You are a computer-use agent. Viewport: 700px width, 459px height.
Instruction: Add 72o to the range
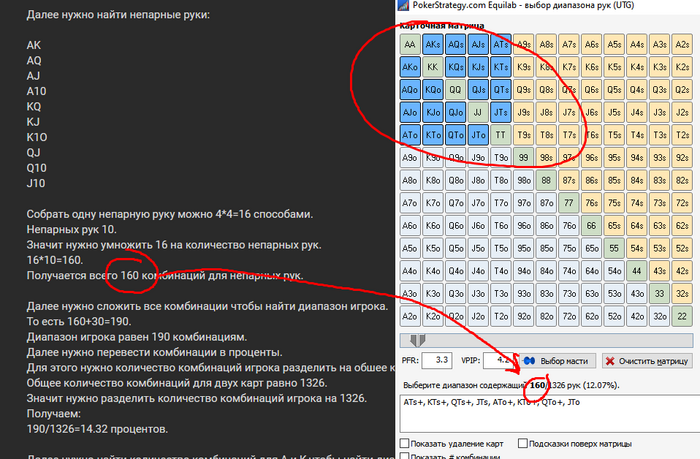[569, 316]
